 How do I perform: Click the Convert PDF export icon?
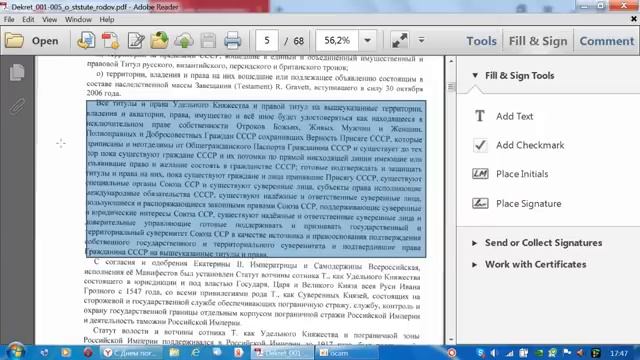coord(111,40)
